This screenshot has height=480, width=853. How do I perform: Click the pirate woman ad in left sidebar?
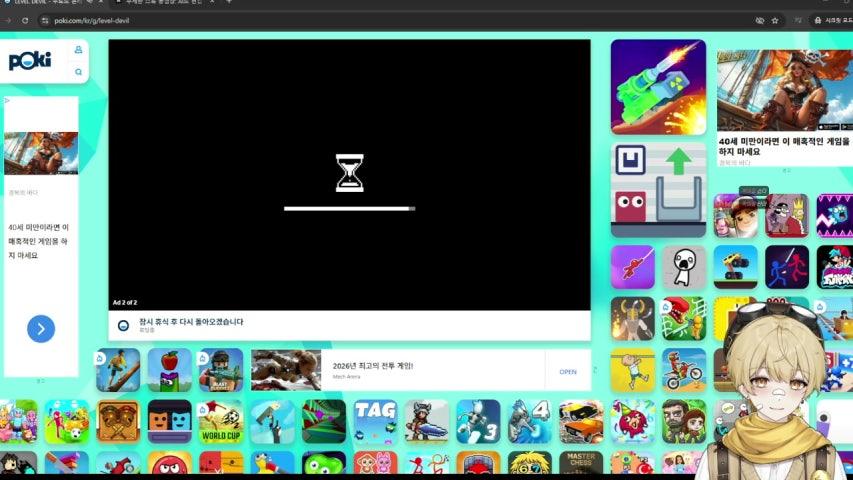pos(41,153)
